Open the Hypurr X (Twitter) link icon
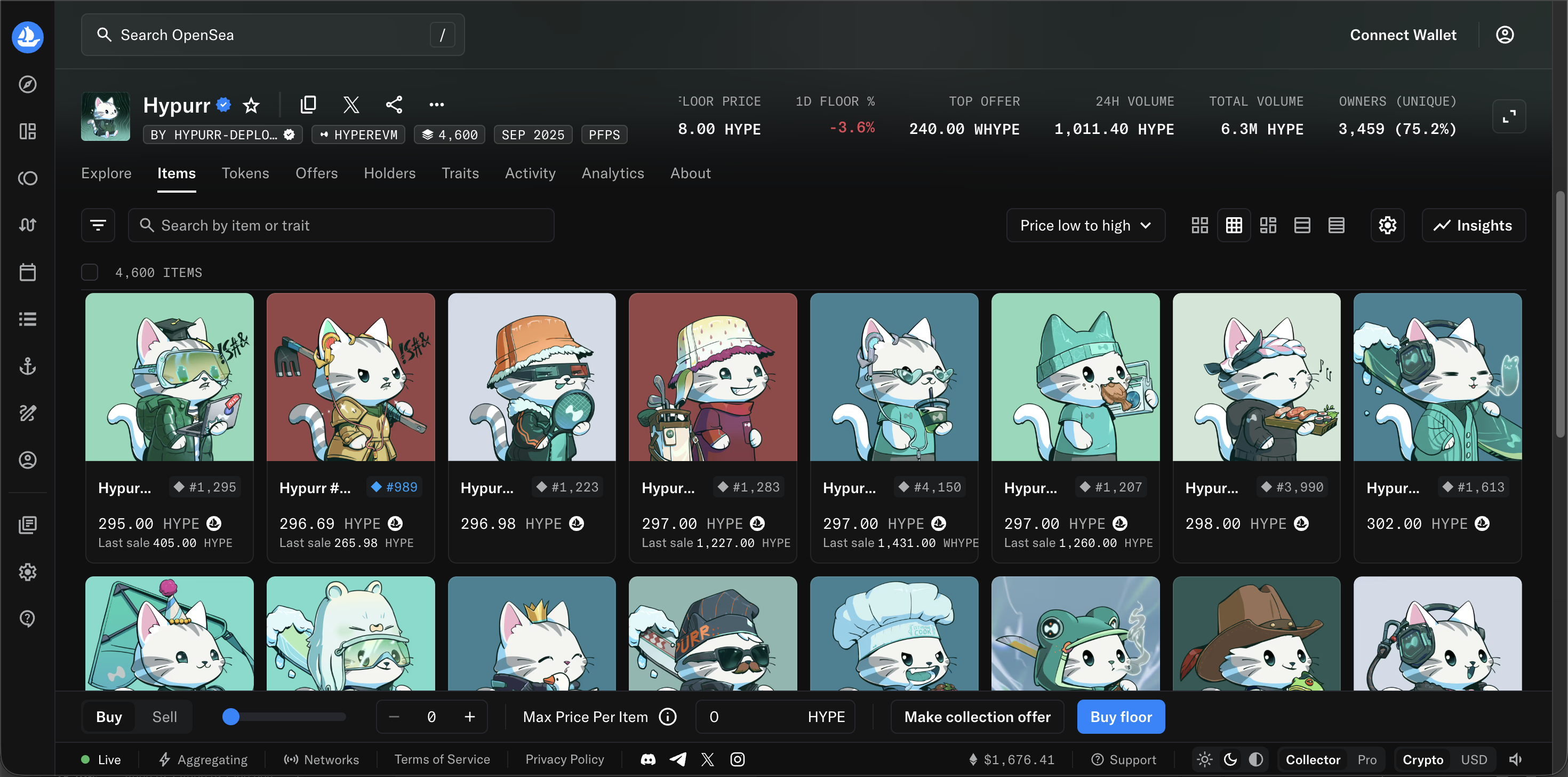Image resolution: width=1568 pixels, height=777 pixels. click(351, 105)
